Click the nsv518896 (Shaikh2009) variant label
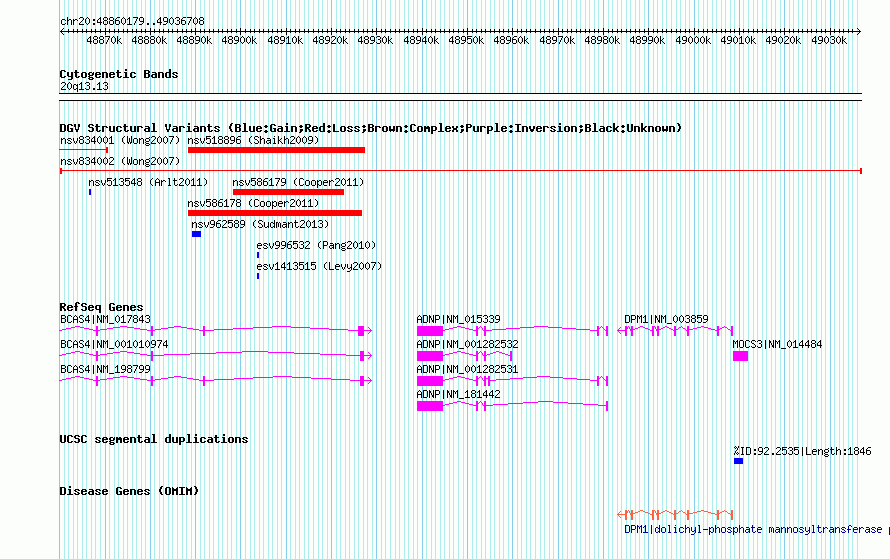This screenshot has width=890, height=559. coord(253,140)
